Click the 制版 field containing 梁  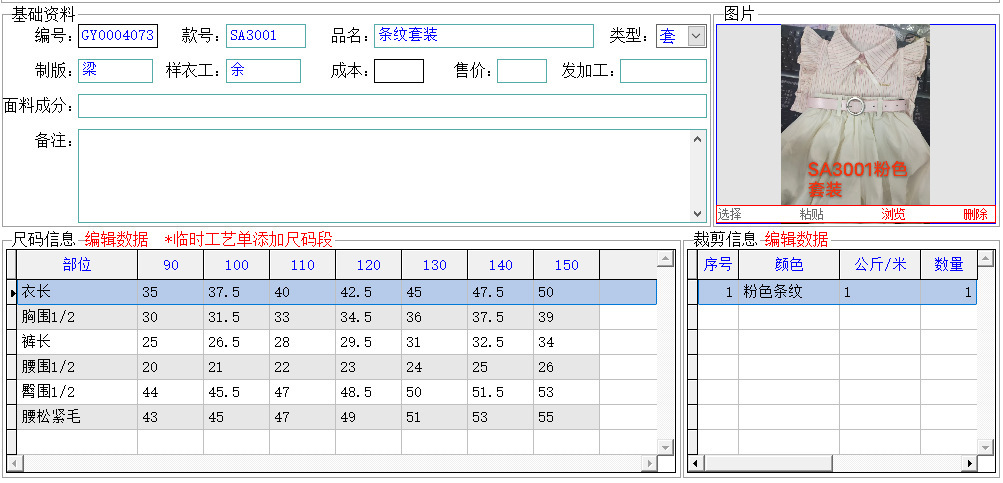pos(115,71)
